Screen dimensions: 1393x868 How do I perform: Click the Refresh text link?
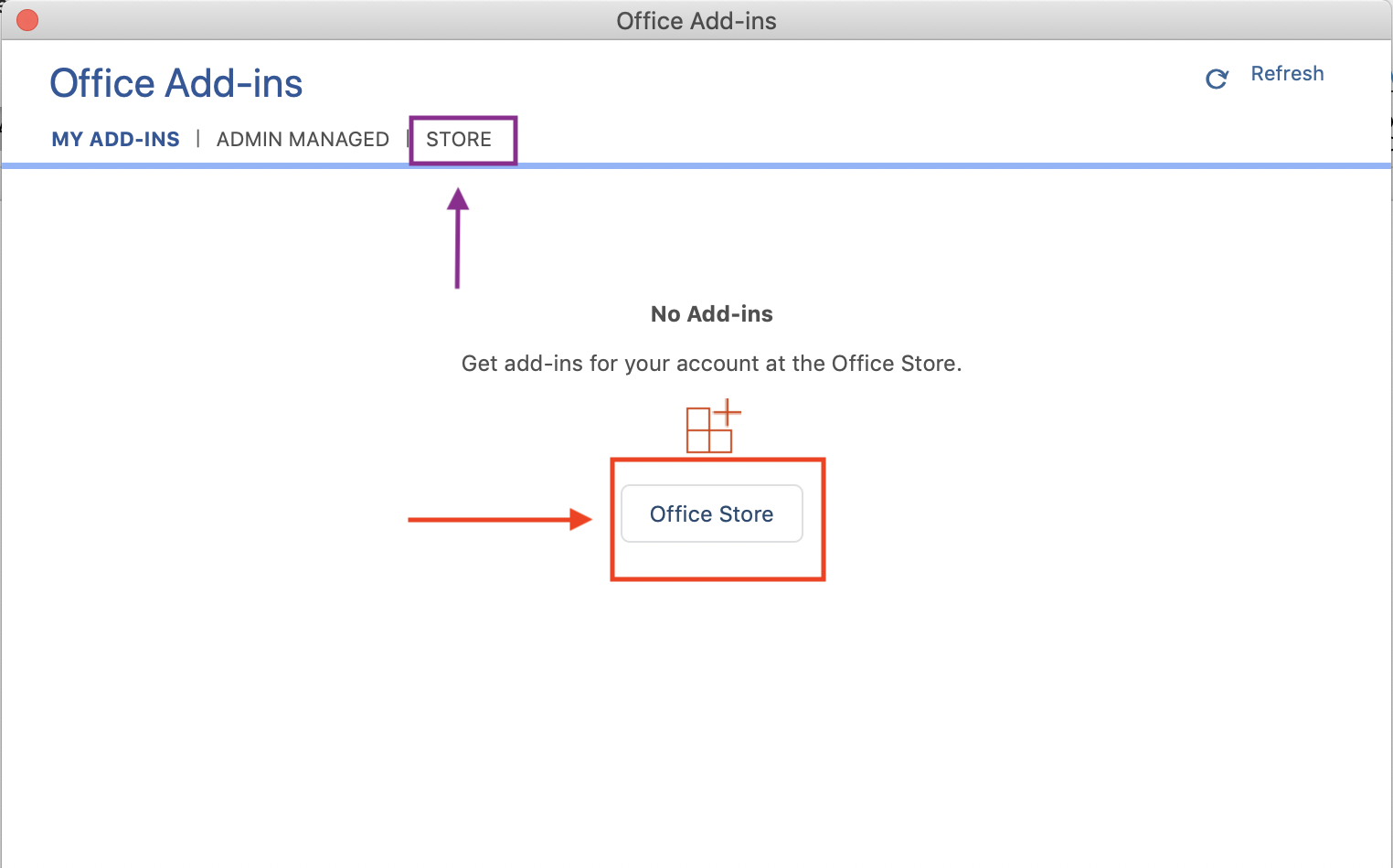click(1287, 74)
